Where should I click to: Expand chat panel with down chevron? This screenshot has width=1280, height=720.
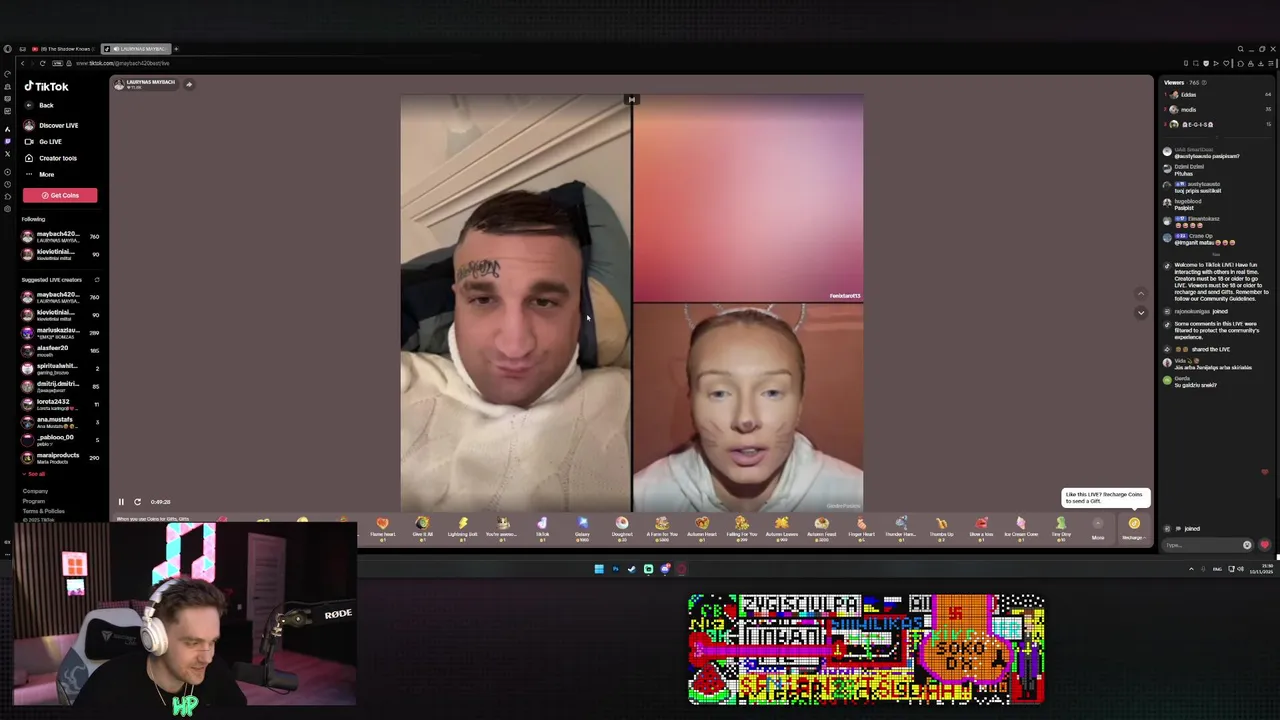coord(1141,312)
